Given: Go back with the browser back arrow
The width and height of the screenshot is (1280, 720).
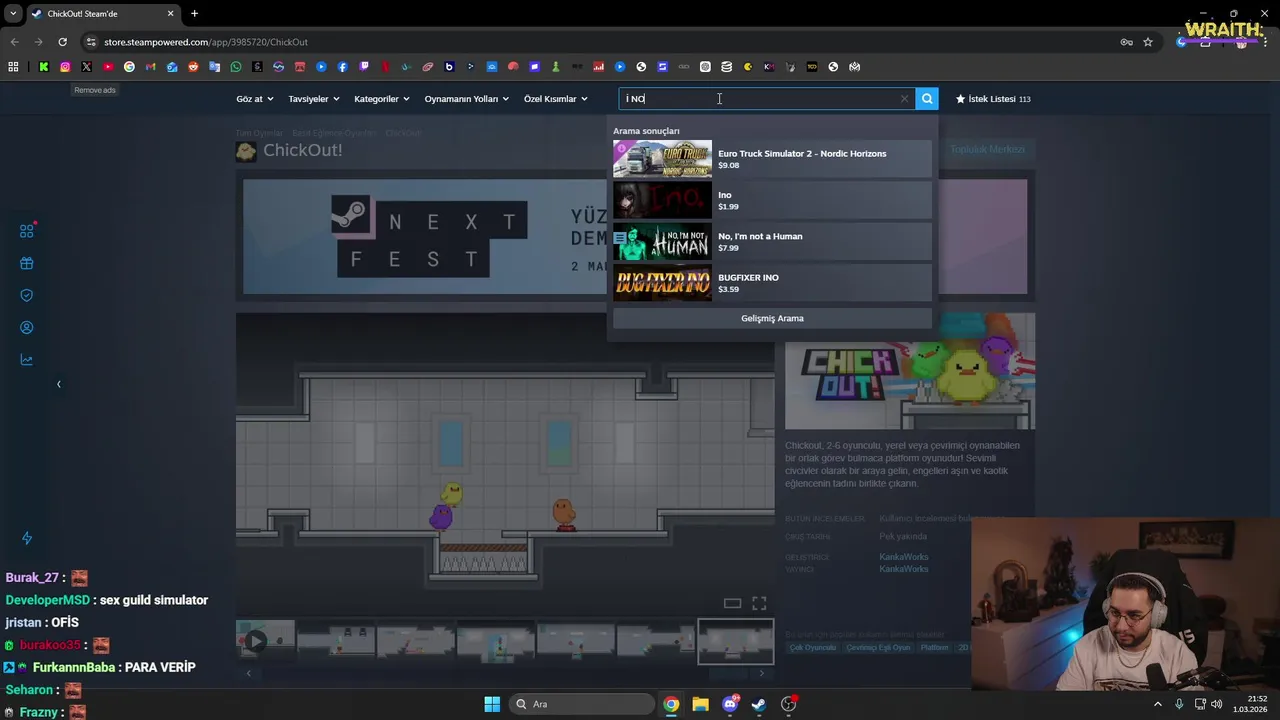Looking at the screenshot, I should tap(14, 42).
